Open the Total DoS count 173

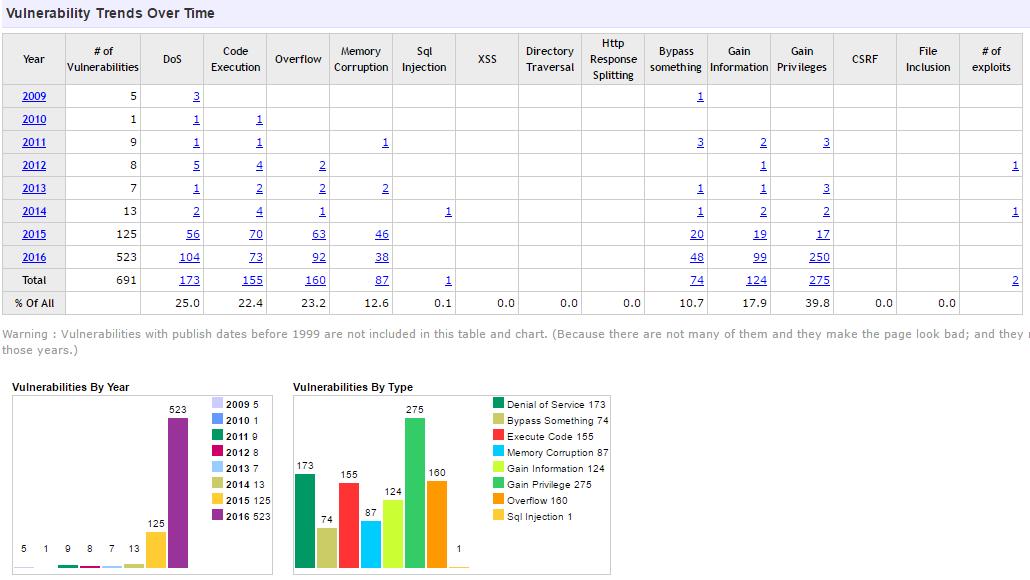pos(189,280)
